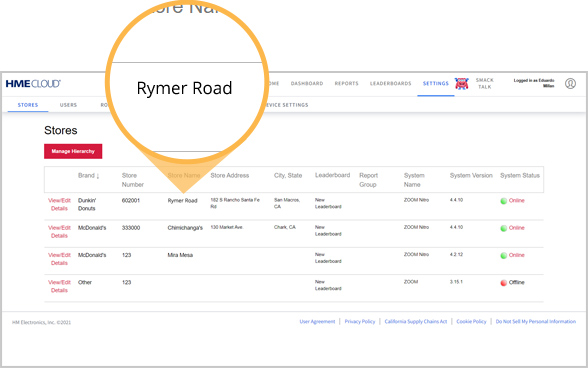This screenshot has height=368, width=588.
Task: Click green status dot for Chimichanga's
Action: [x=504, y=228]
